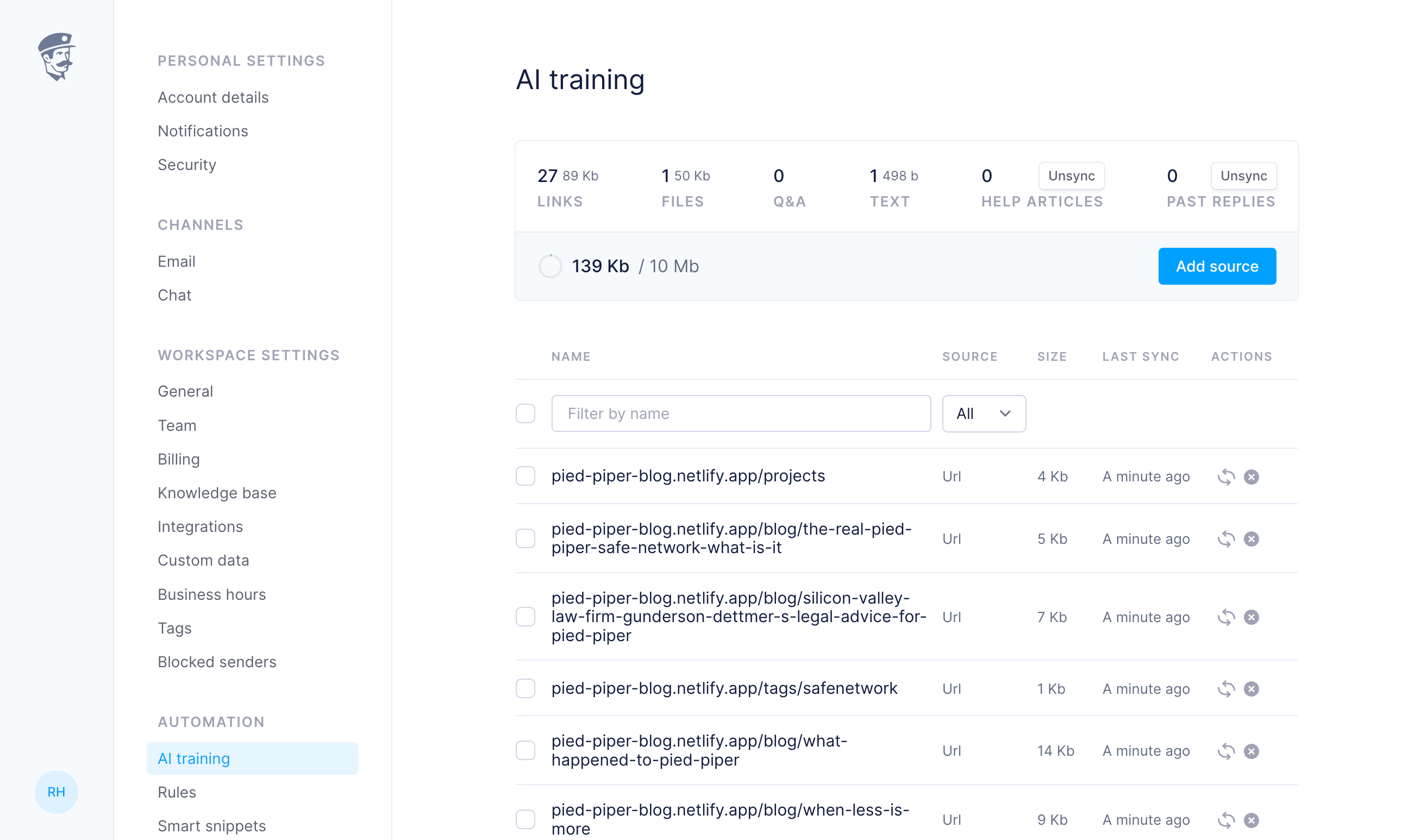Remove the when-less-is-more source

click(1251, 819)
